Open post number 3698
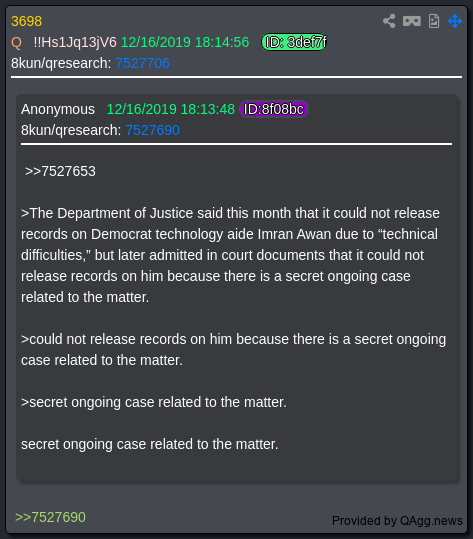This screenshot has width=473, height=539. tap(26, 21)
